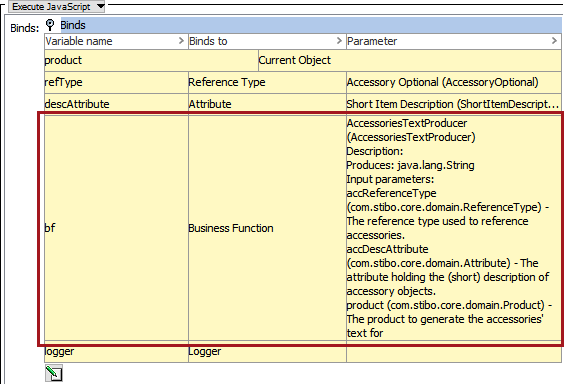Expand the Binds to column arrow
Screen dimensions: 564x384
pos(339,41)
